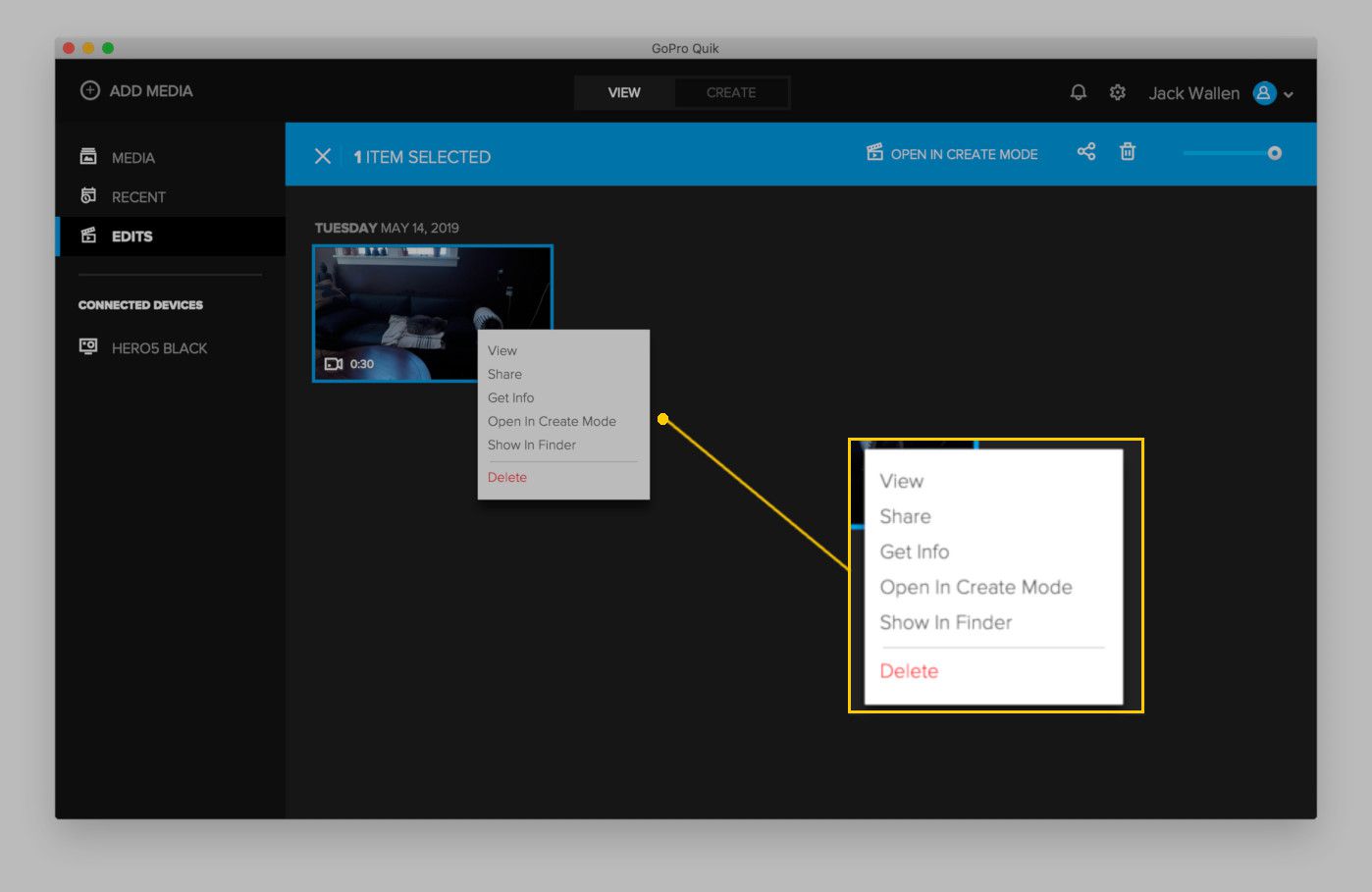Viewport: 1372px width, 892px height.
Task: Switch to the CREATE tab
Action: click(x=731, y=92)
